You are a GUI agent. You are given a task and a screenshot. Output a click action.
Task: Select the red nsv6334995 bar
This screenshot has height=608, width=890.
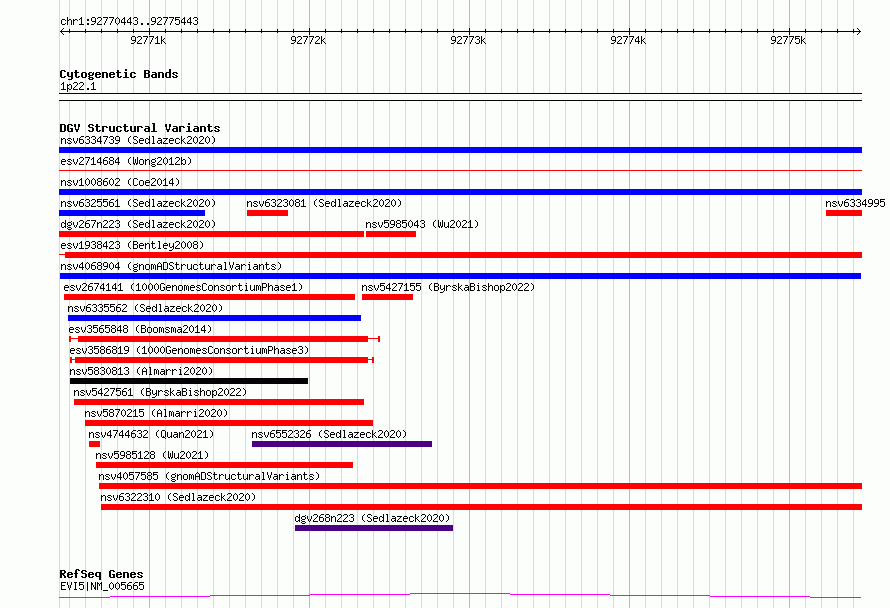tap(844, 213)
